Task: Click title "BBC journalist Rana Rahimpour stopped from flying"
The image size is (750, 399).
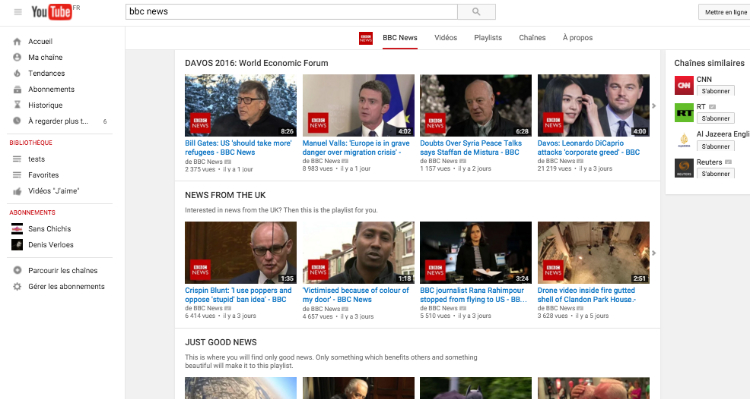Action: pos(473,295)
